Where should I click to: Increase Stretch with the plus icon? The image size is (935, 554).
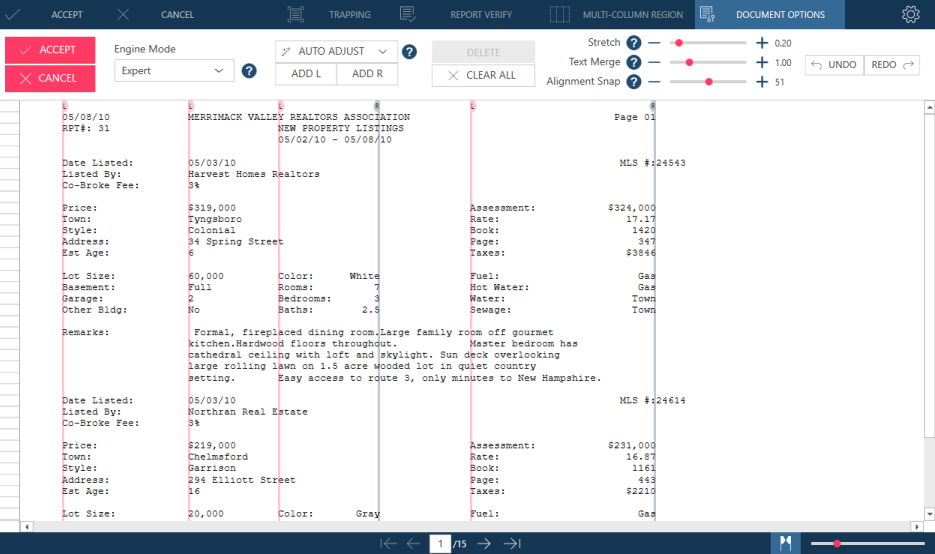[x=762, y=43]
